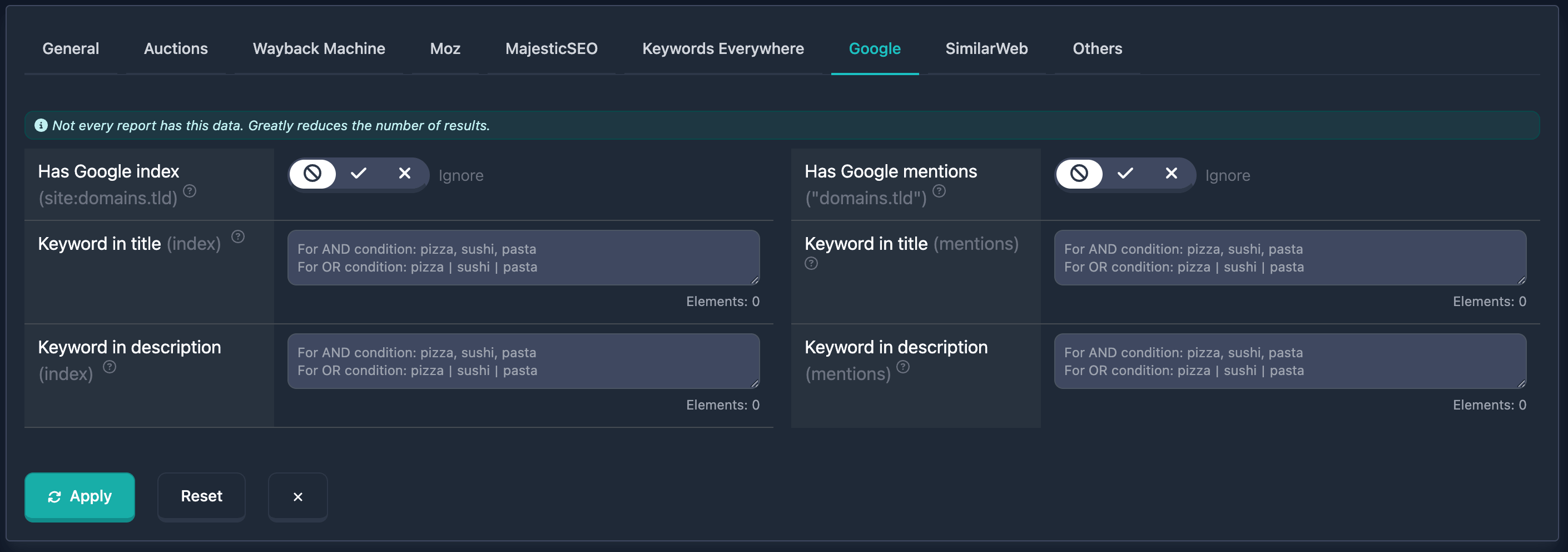Image resolution: width=1568 pixels, height=552 pixels.
Task: Switch to the Auctions tab
Action: [x=175, y=49]
